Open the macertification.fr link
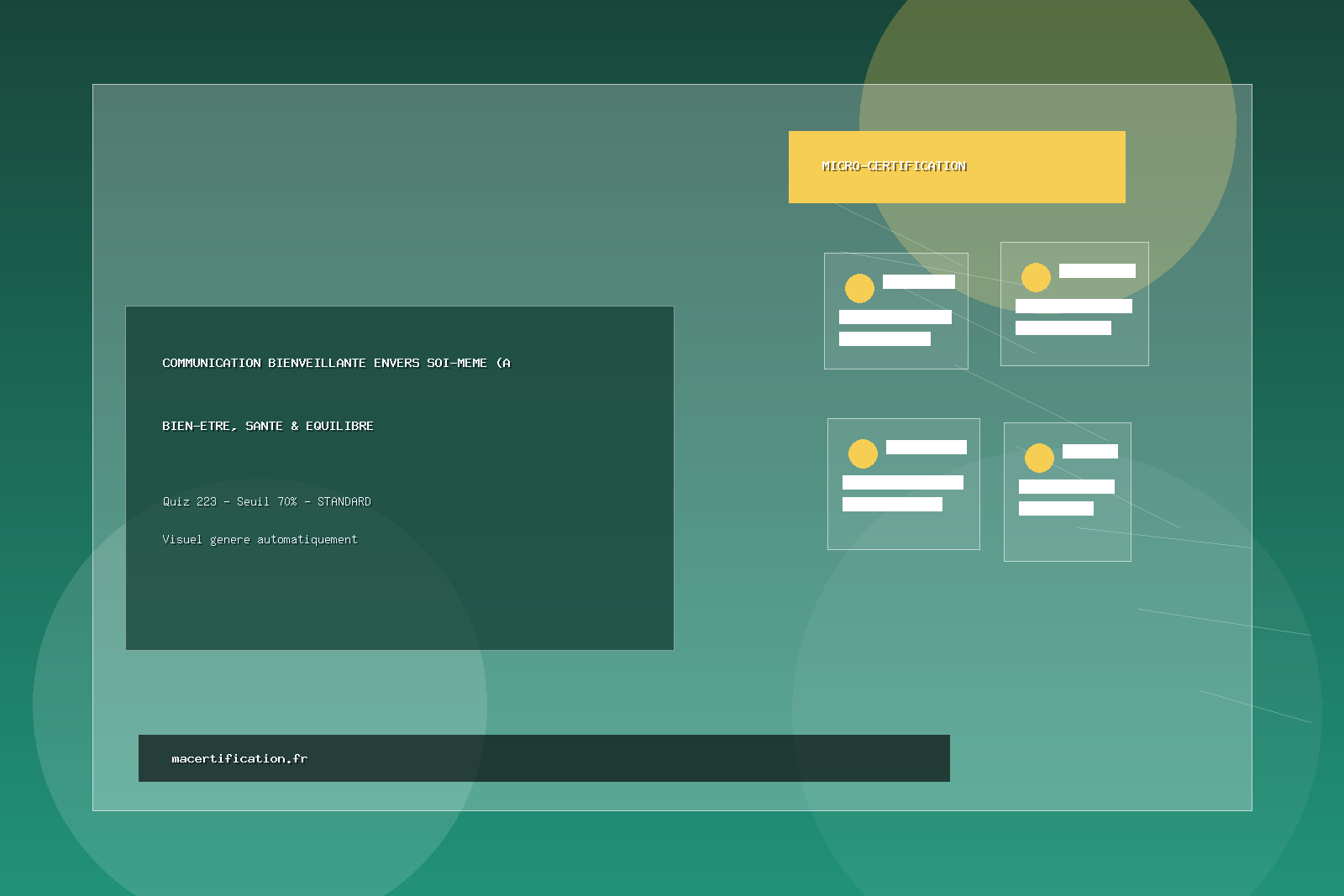The height and width of the screenshot is (896, 1344). tap(239, 758)
